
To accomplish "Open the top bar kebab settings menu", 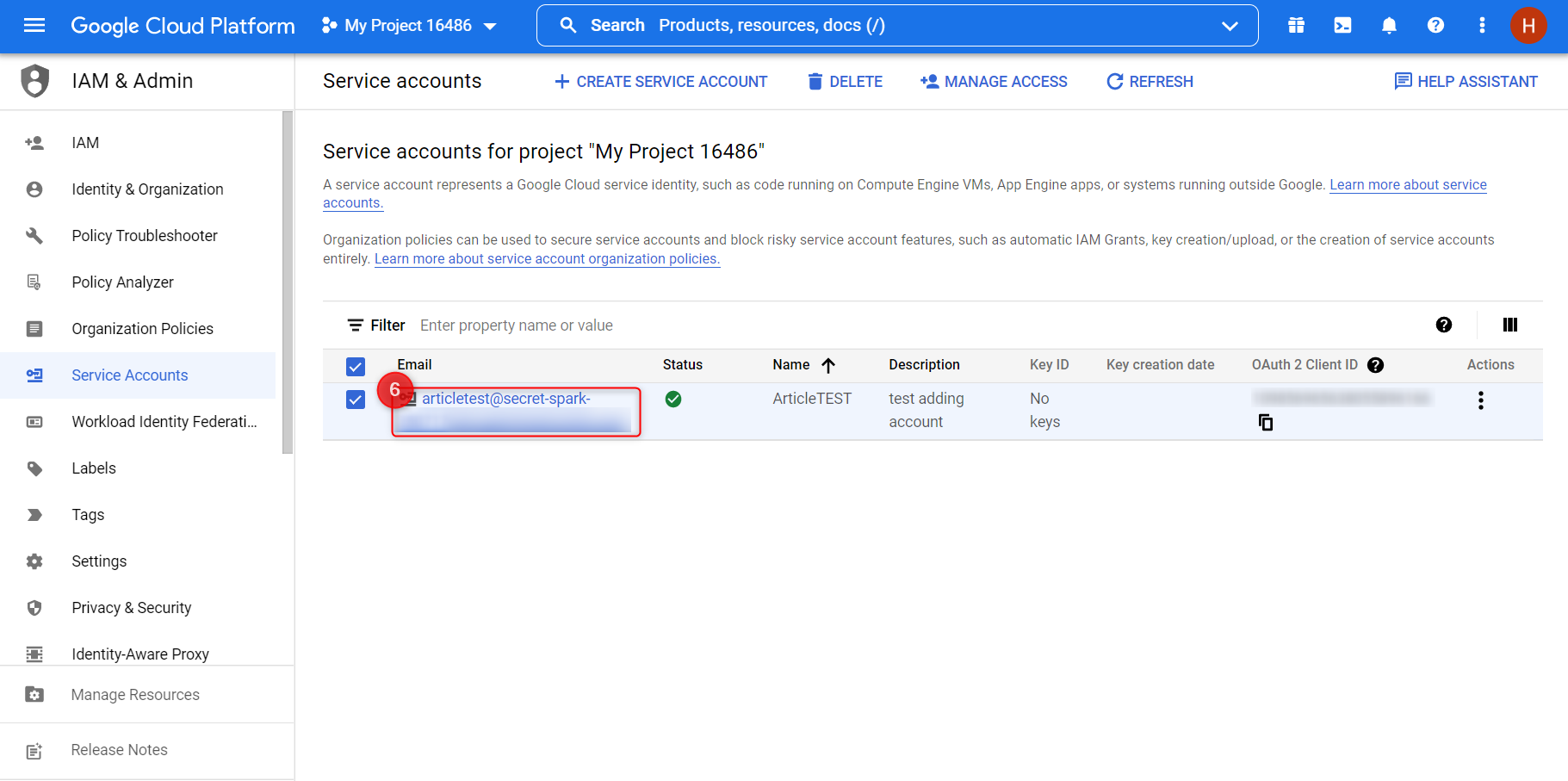I will pos(1482,26).
